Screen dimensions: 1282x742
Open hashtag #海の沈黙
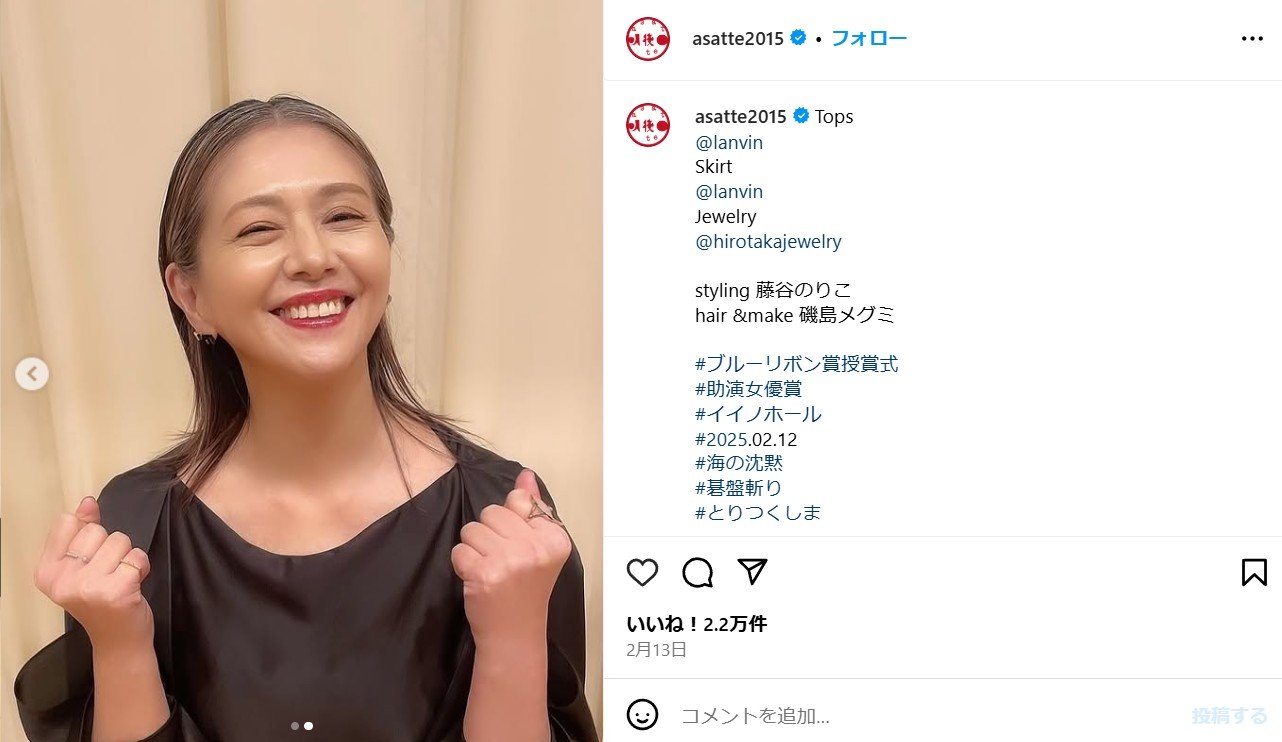click(739, 463)
